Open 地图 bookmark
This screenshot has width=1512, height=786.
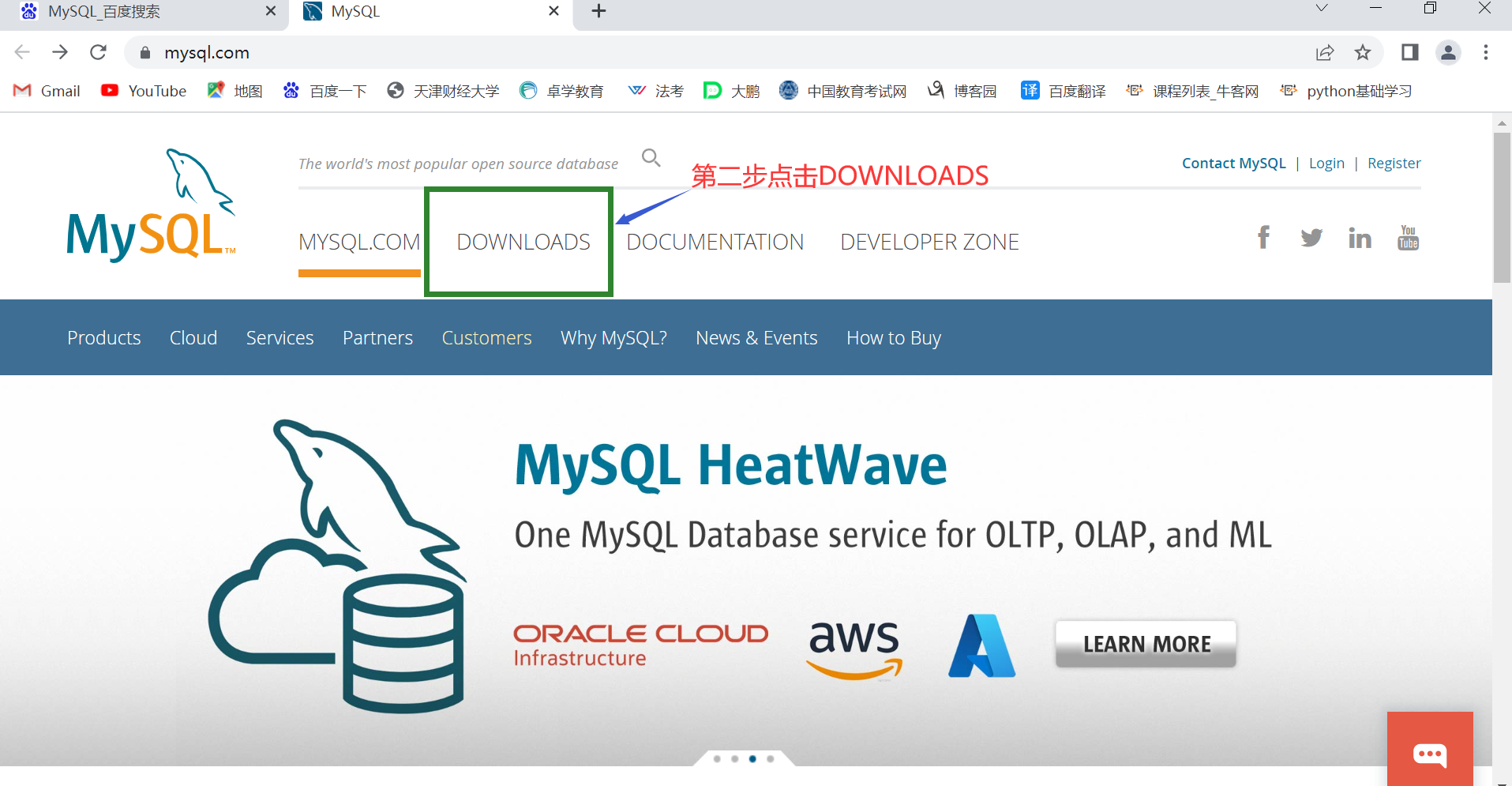coord(234,91)
